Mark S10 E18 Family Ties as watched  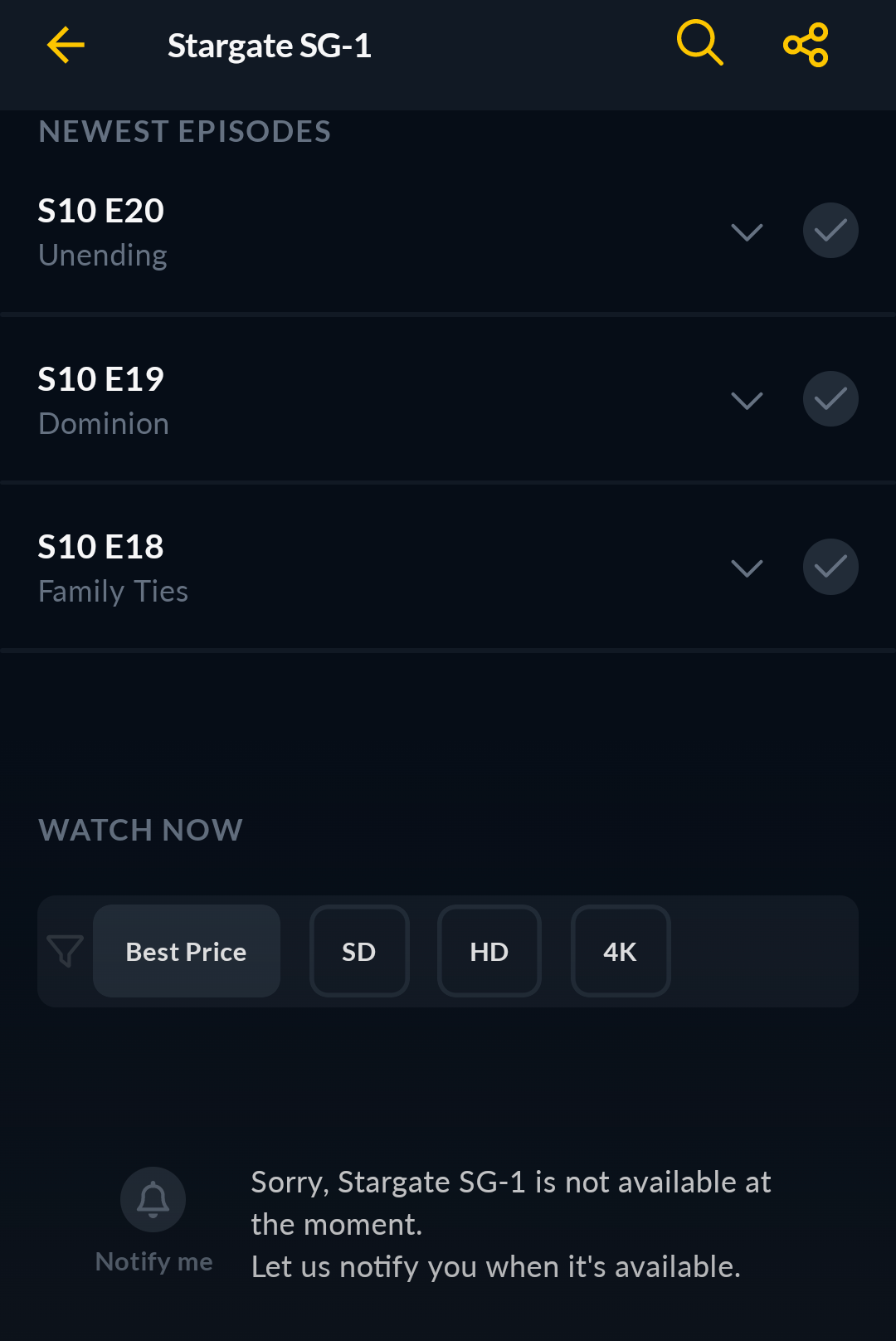[830, 567]
